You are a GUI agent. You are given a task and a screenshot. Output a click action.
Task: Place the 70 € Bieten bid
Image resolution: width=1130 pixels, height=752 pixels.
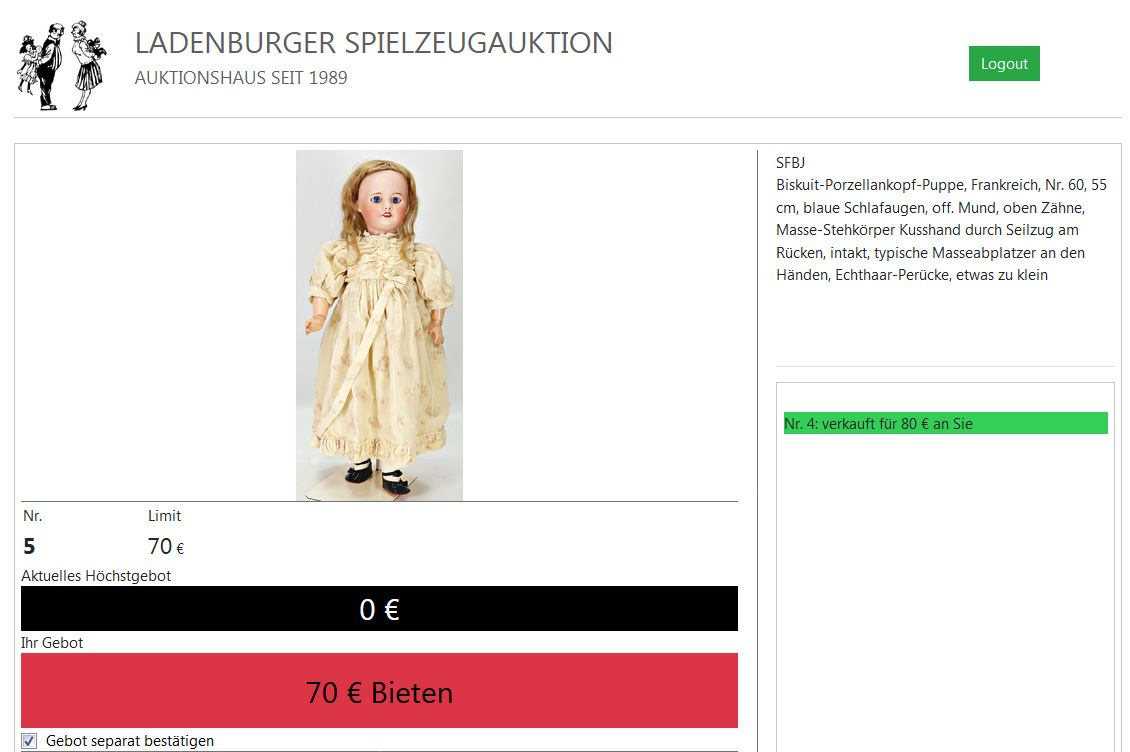click(379, 691)
